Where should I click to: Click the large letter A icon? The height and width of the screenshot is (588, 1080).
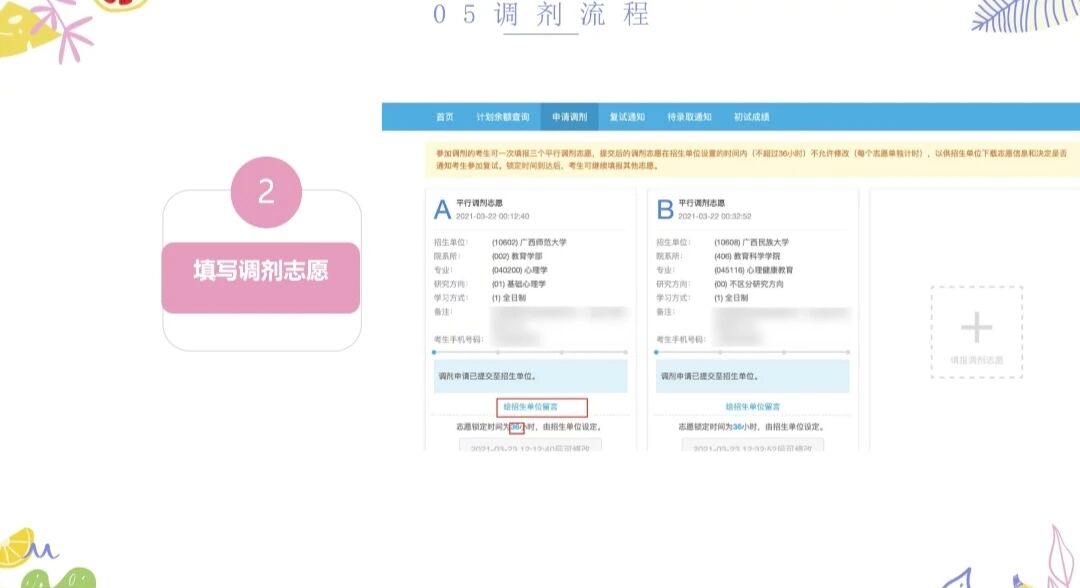tap(442, 209)
